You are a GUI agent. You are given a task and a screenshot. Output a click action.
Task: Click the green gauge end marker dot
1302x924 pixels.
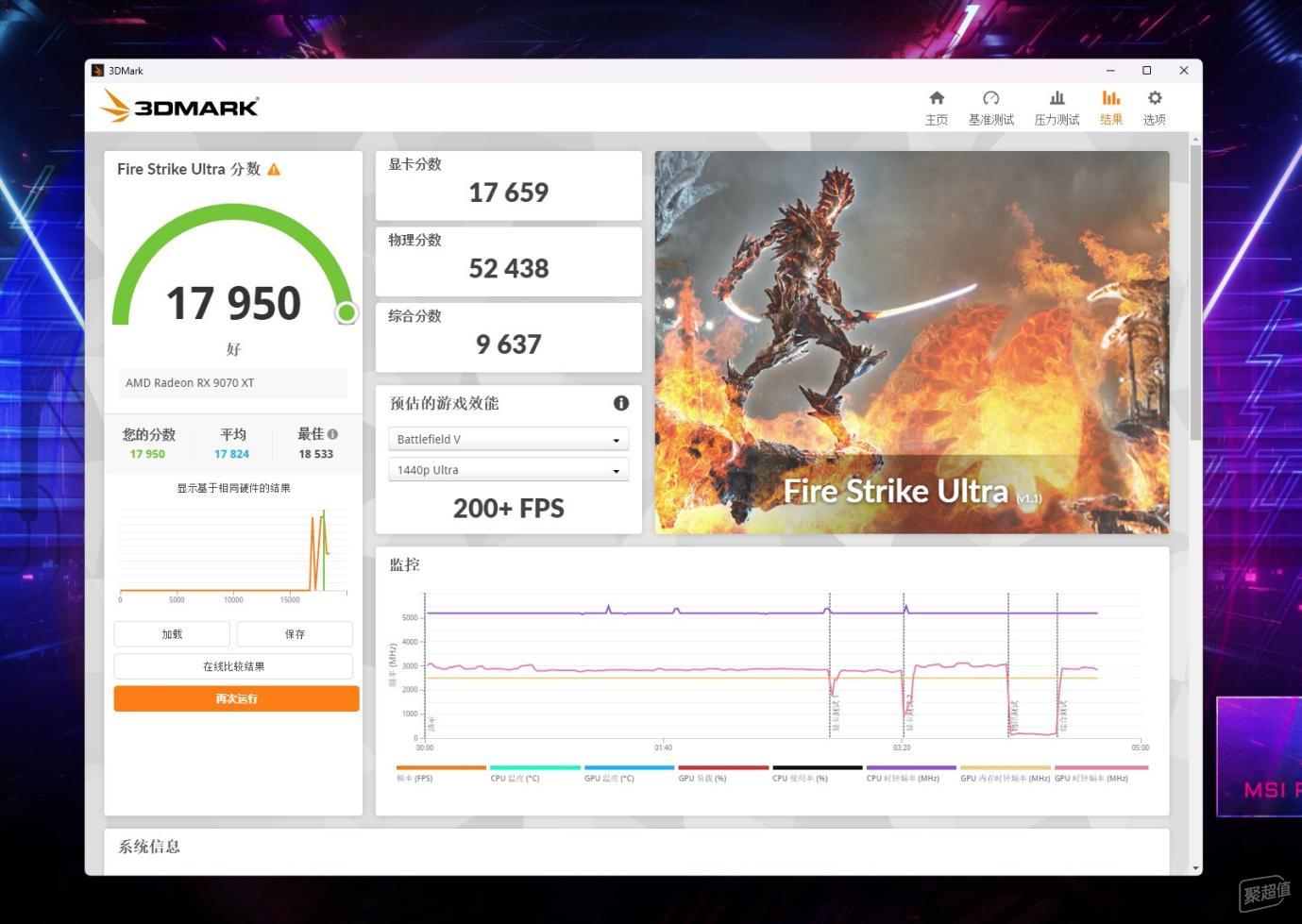pos(347,312)
